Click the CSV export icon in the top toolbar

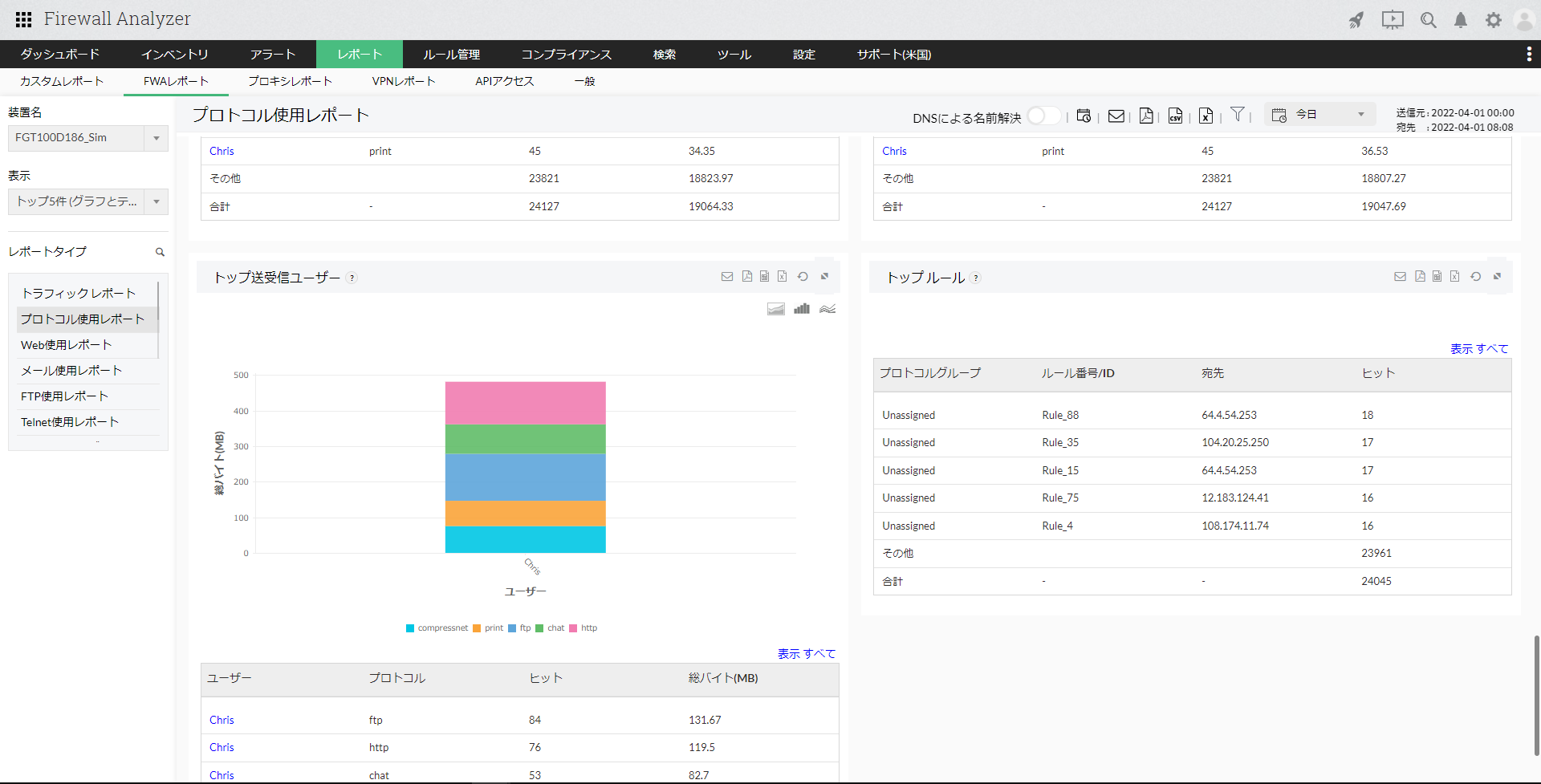[1175, 116]
